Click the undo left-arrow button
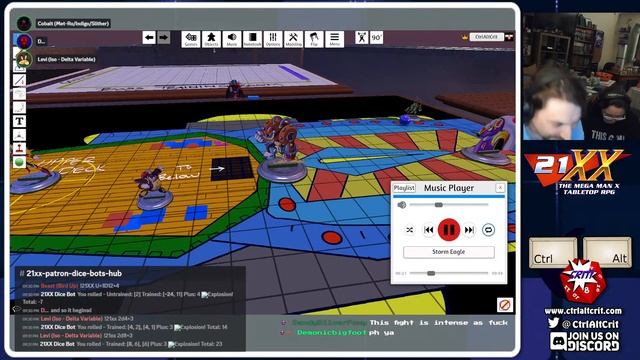This screenshot has height=360, width=640. [149, 38]
